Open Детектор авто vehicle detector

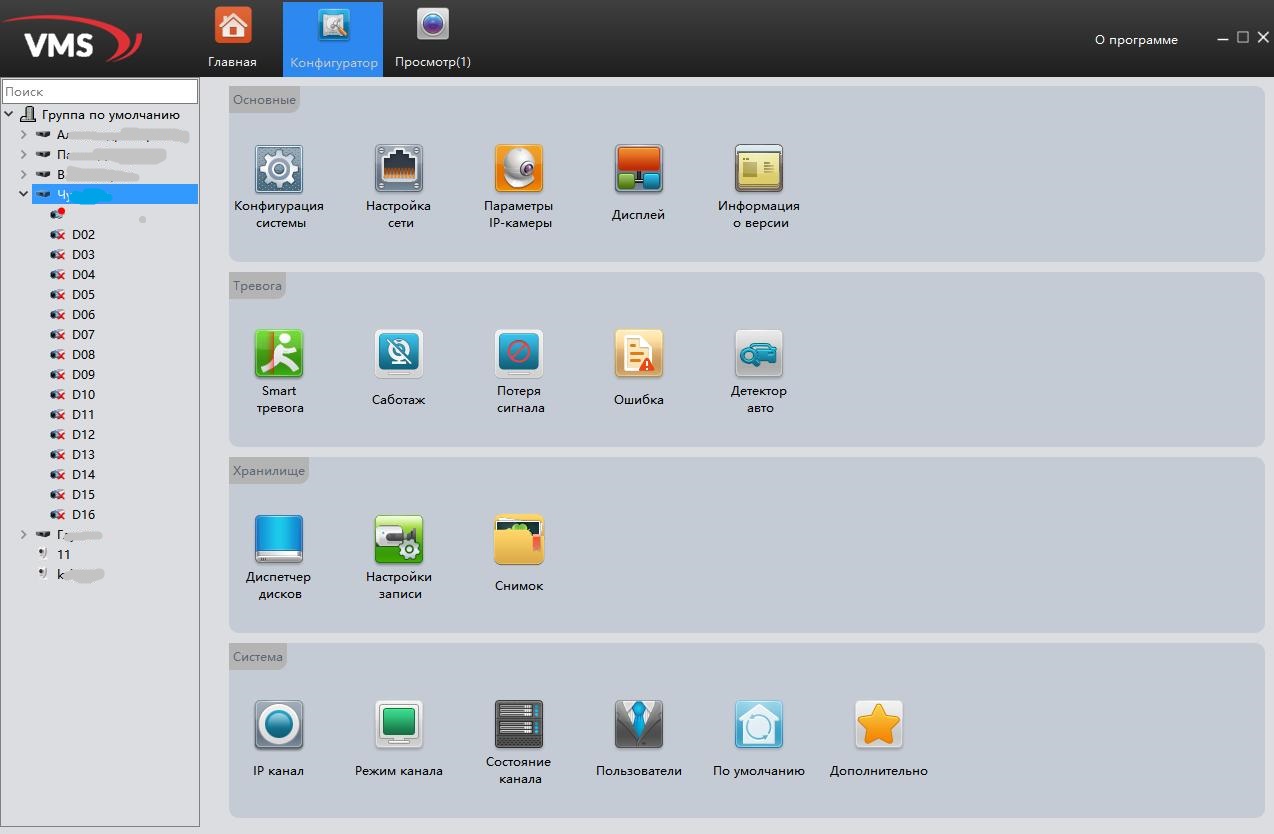pyautogui.click(x=758, y=354)
